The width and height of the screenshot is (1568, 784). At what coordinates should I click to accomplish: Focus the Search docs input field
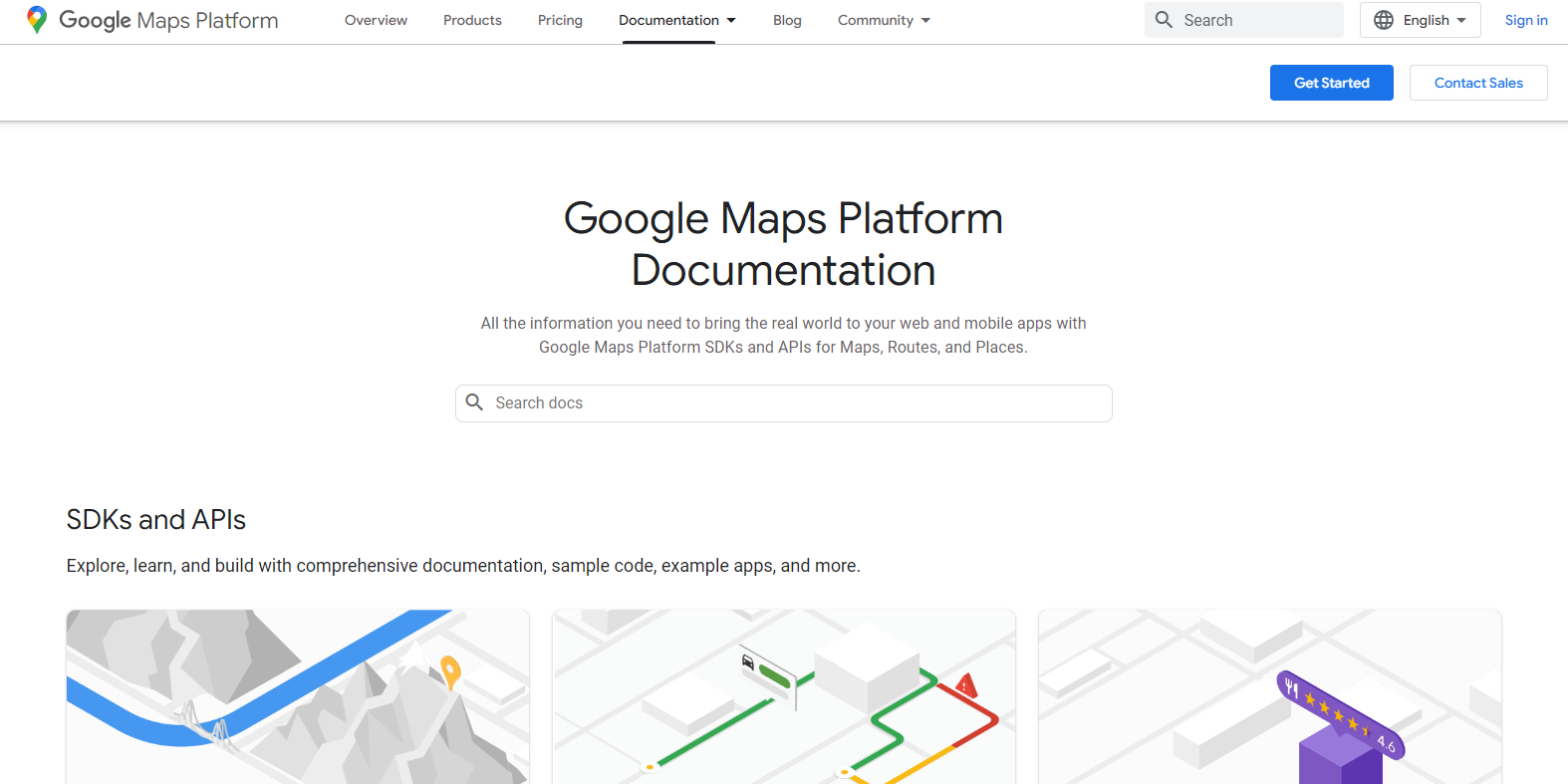click(x=797, y=402)
